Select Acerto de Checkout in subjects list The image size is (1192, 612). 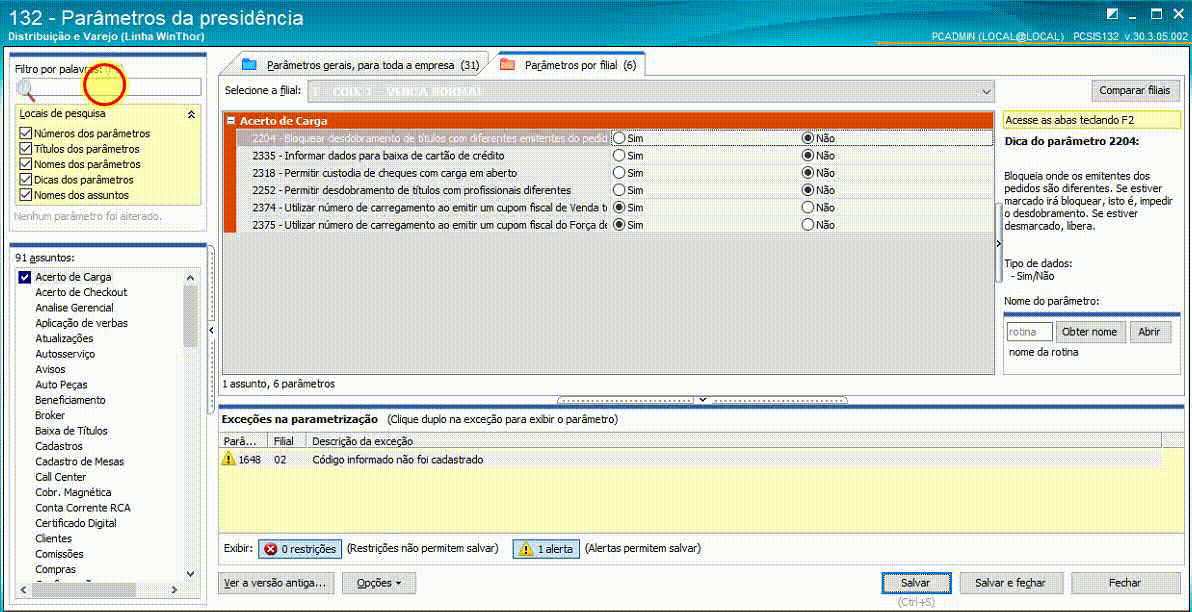[x=81, y=292]
